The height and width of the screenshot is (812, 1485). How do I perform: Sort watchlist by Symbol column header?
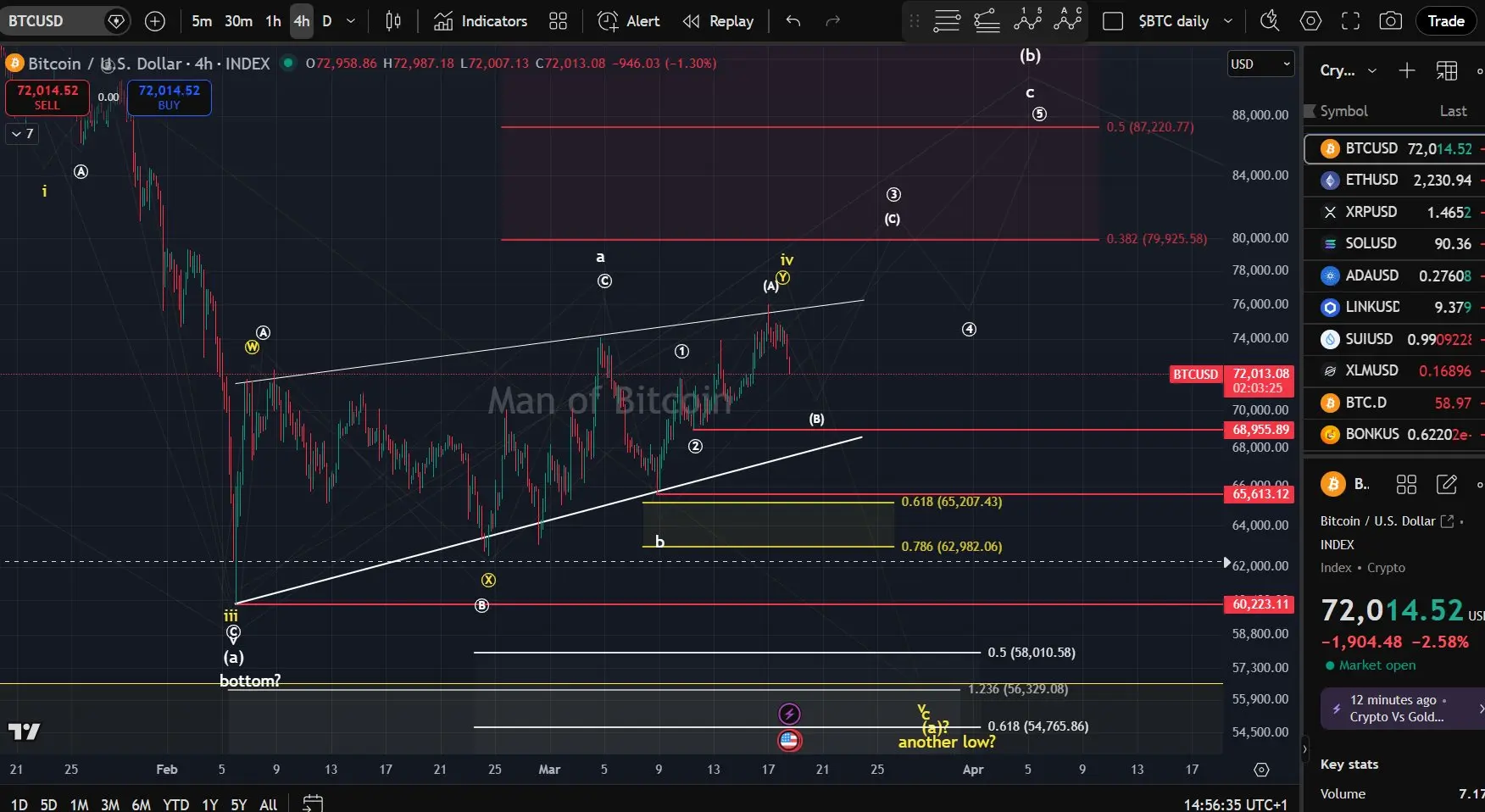pos(1343,111)
